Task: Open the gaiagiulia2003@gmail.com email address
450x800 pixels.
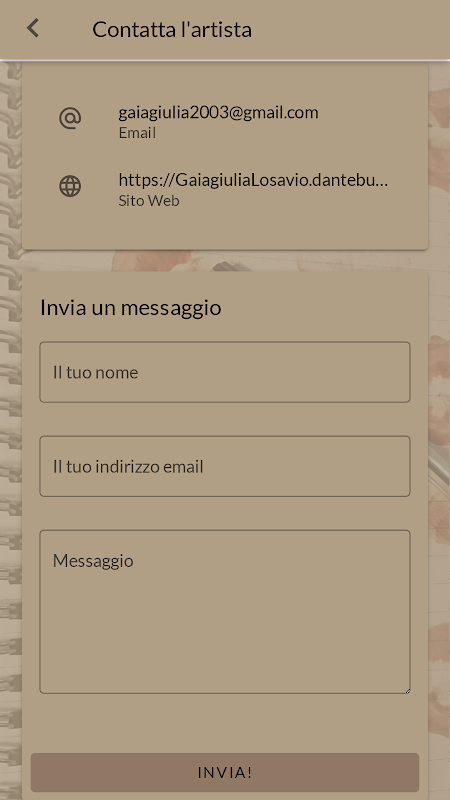Action: pos(218,112)
